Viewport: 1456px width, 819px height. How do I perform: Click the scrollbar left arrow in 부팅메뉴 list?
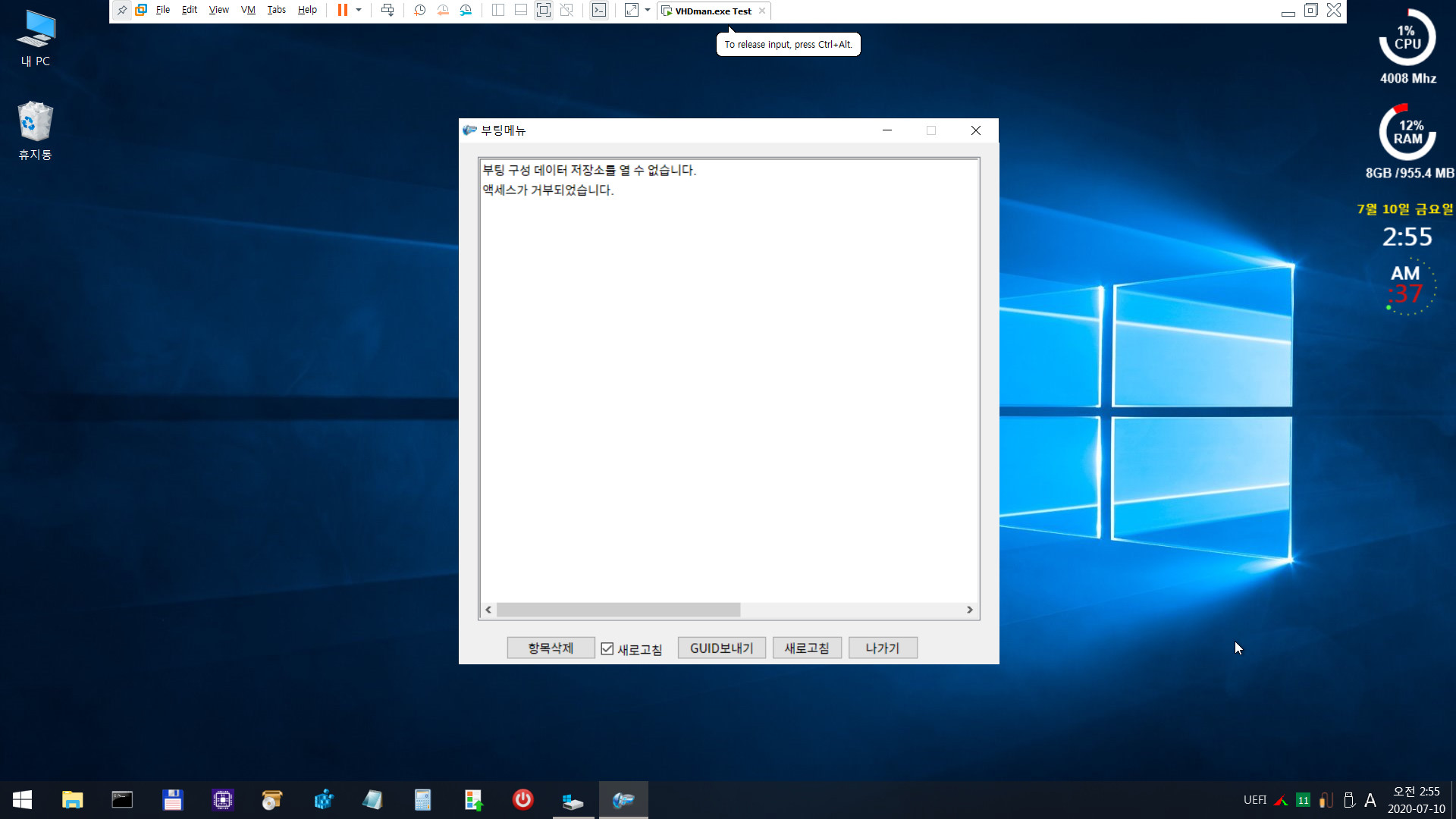pyautogui.click(x=488, y=610)
